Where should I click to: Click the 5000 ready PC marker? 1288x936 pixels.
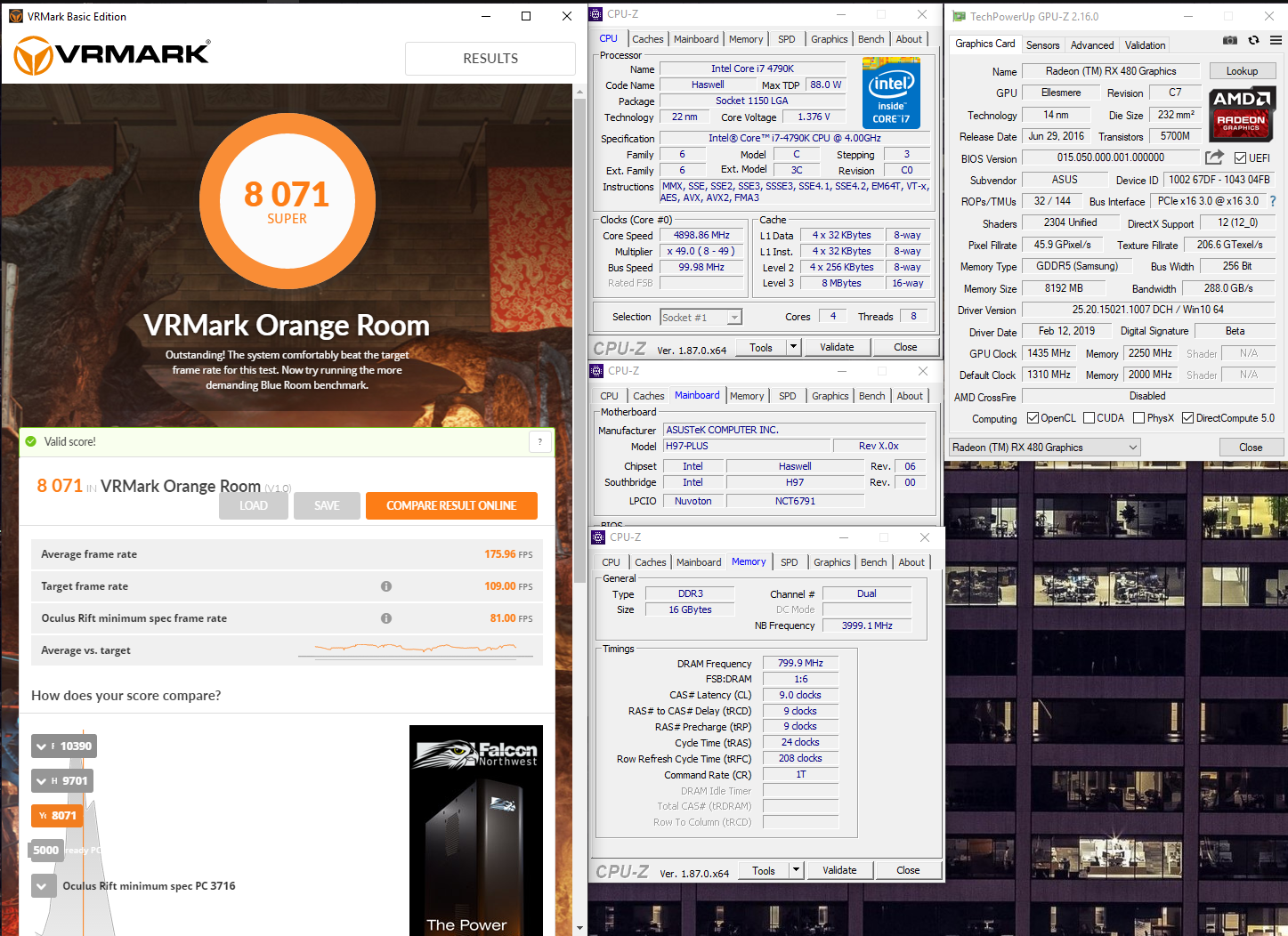point(45,850)
